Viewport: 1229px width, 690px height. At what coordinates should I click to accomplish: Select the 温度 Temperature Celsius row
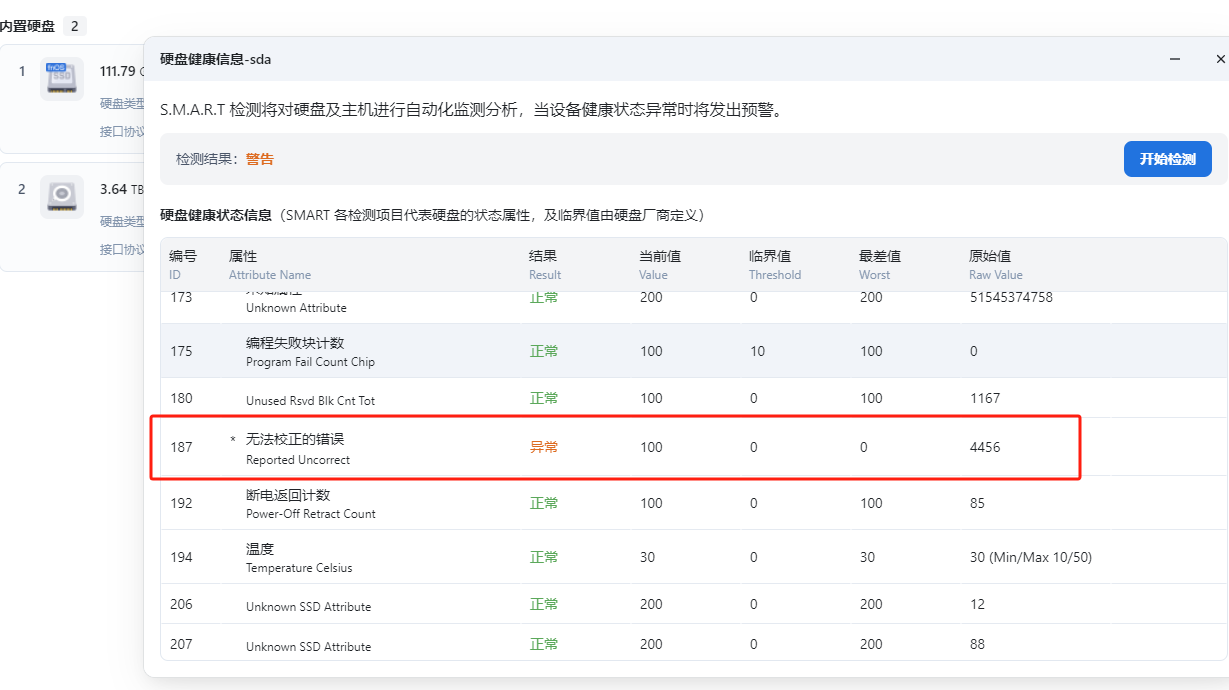coord(693,557)
